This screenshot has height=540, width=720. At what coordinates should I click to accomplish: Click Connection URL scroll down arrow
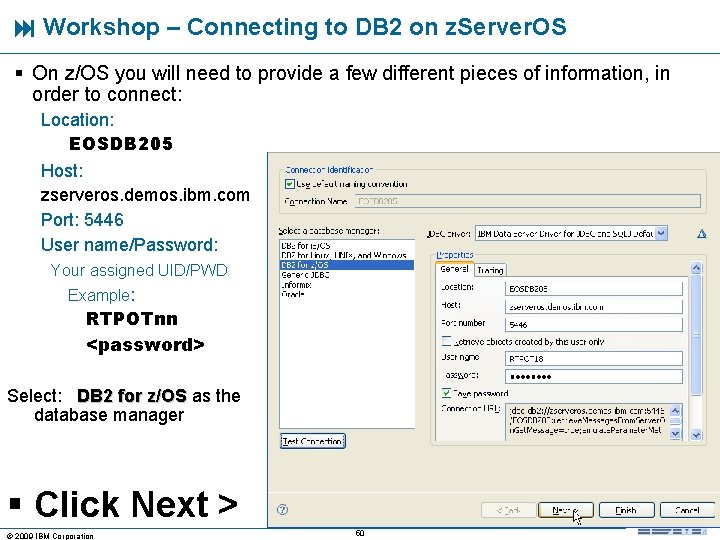click(x=675, y=433)
